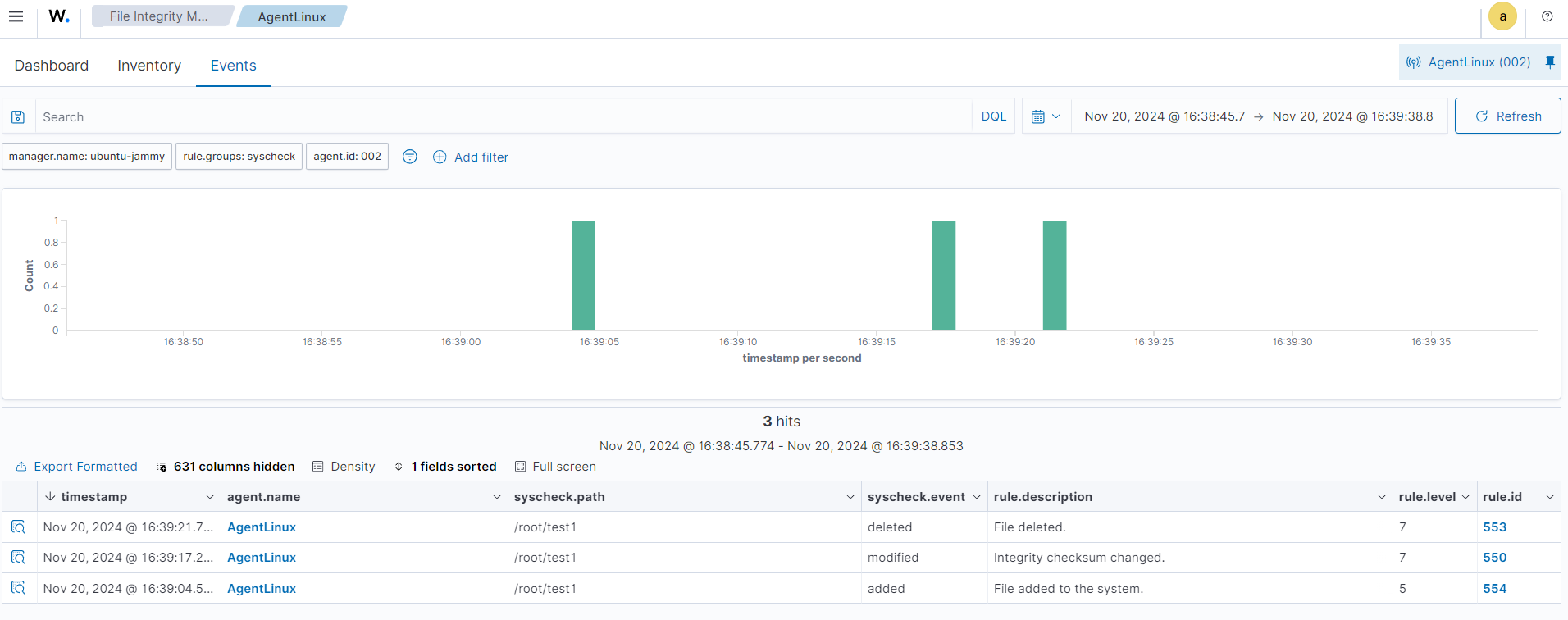Toggle the agent.id: 002 filter

pyautogui.click(x=347, y=157)
